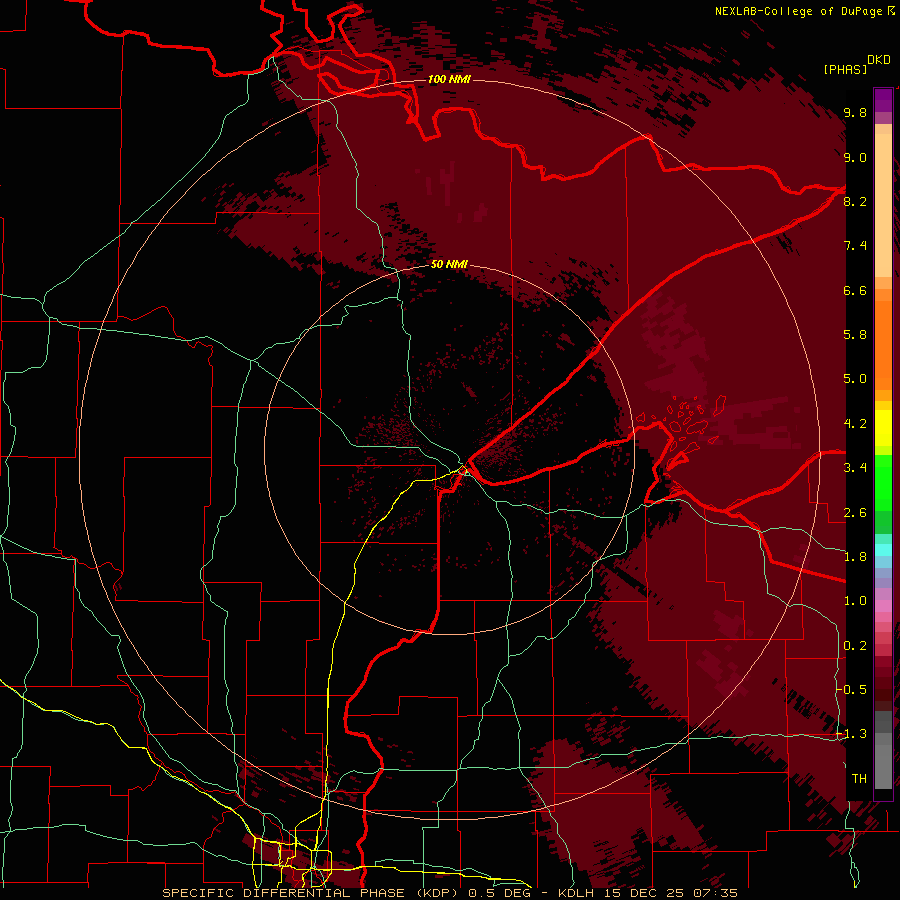
Task: Click the 5.0 legend value
Action: (x=855, y=379)
